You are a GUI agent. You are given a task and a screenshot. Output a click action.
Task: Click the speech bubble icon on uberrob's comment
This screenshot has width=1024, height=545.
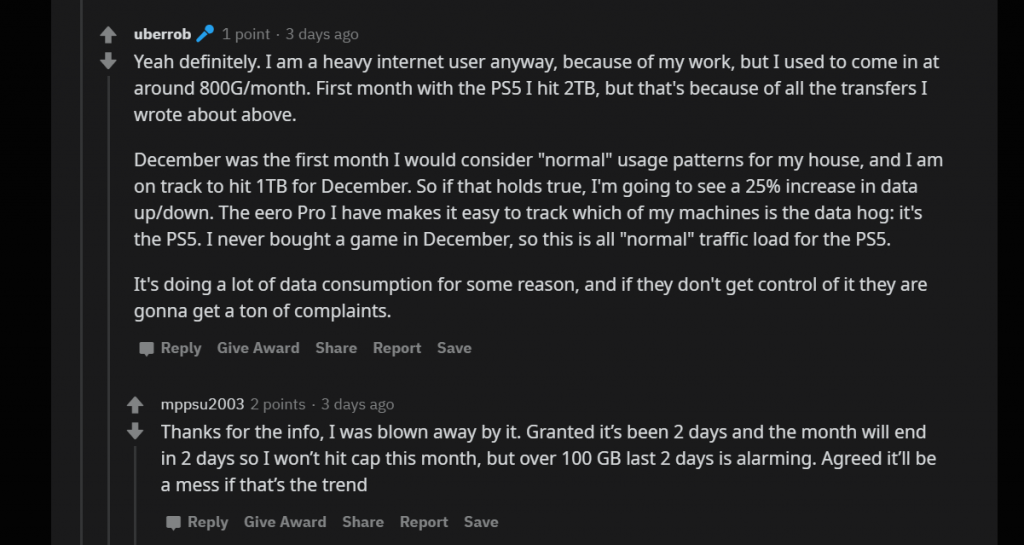click(147, 349)
